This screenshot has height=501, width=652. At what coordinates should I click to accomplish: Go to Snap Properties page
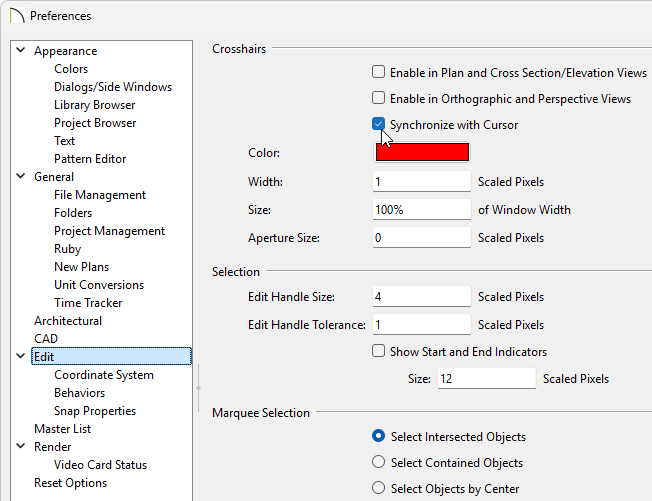click(x=95, y=411)
